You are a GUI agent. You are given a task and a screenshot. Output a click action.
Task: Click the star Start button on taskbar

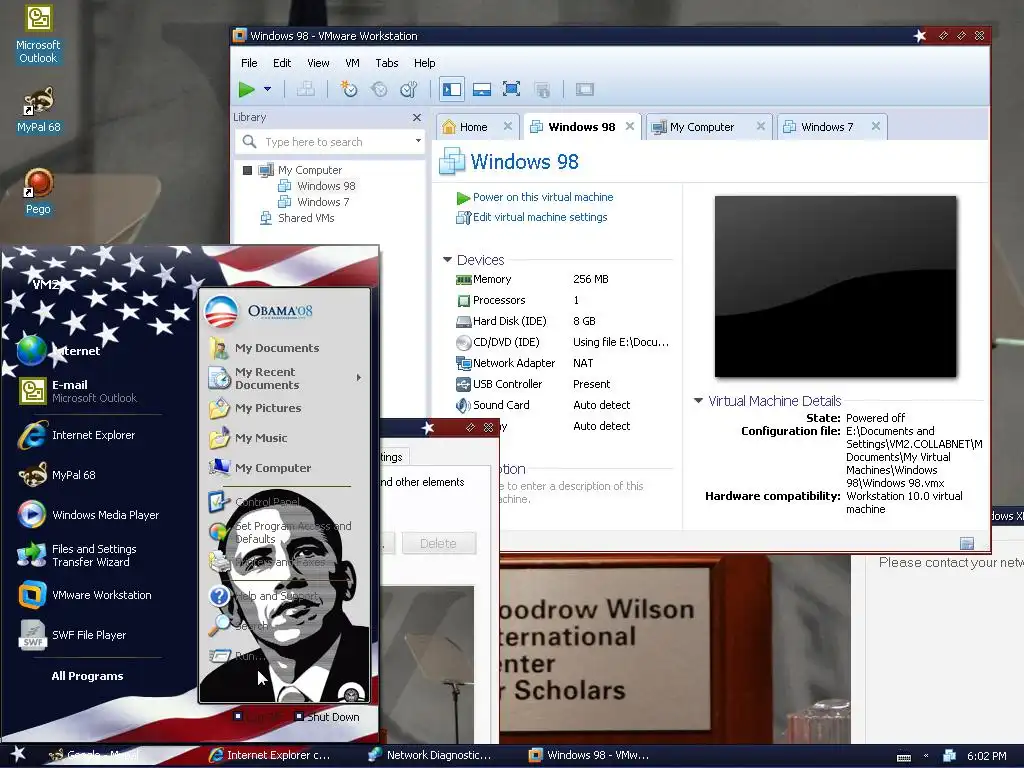coord(18,754)
